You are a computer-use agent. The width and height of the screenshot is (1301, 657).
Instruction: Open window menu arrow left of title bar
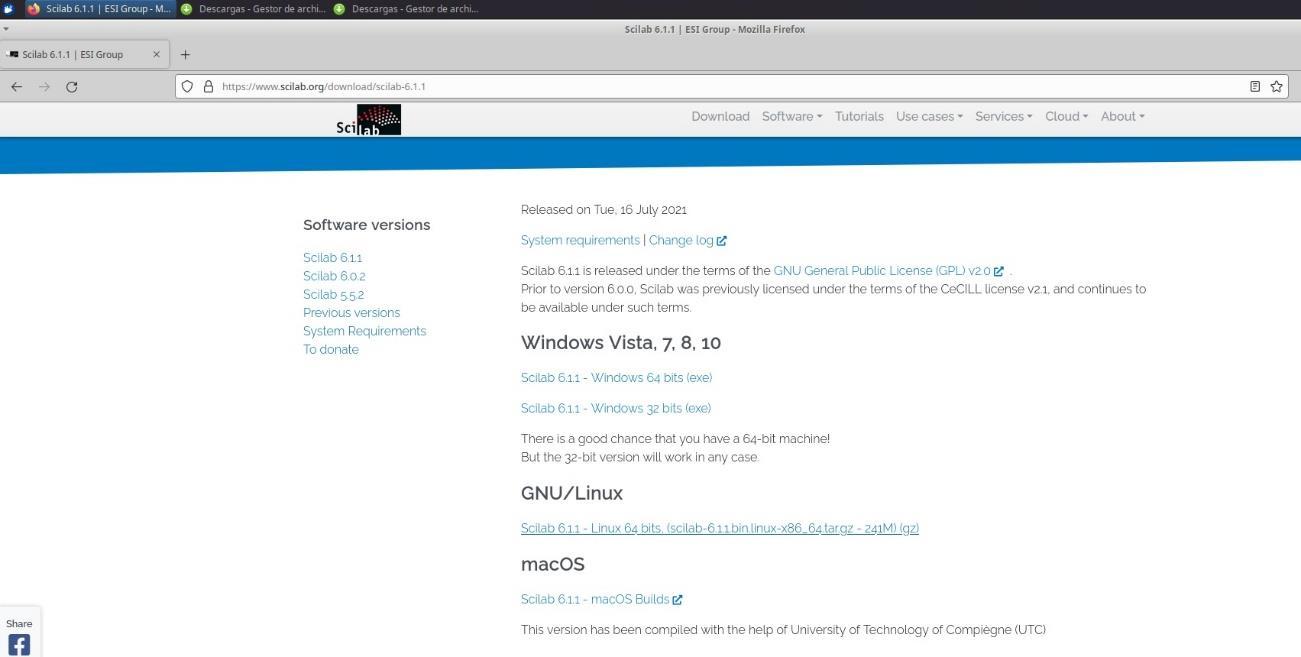(6, 29)
